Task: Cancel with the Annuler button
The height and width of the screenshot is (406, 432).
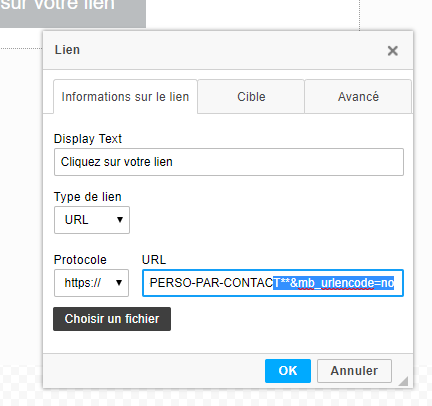Action: tap(354, 371)
